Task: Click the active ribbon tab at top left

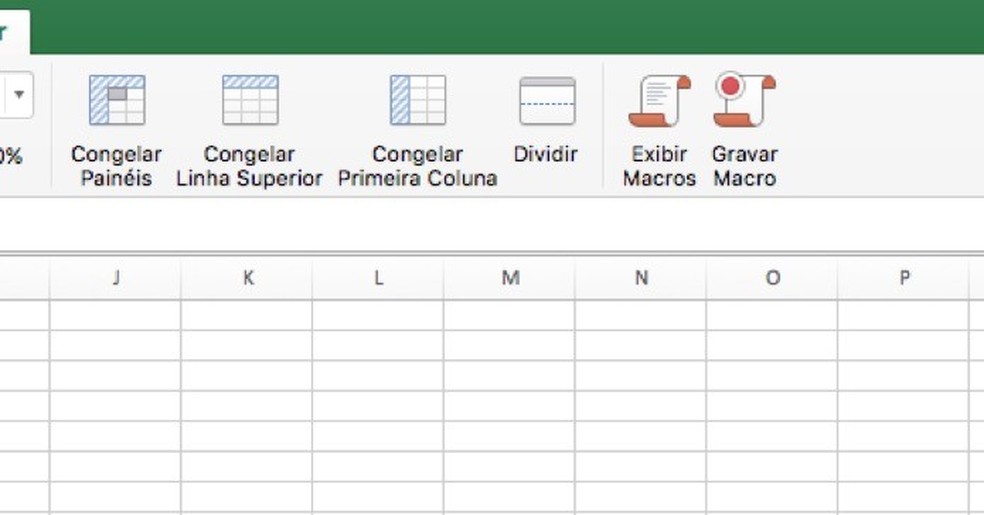Action: pos(12,32)
